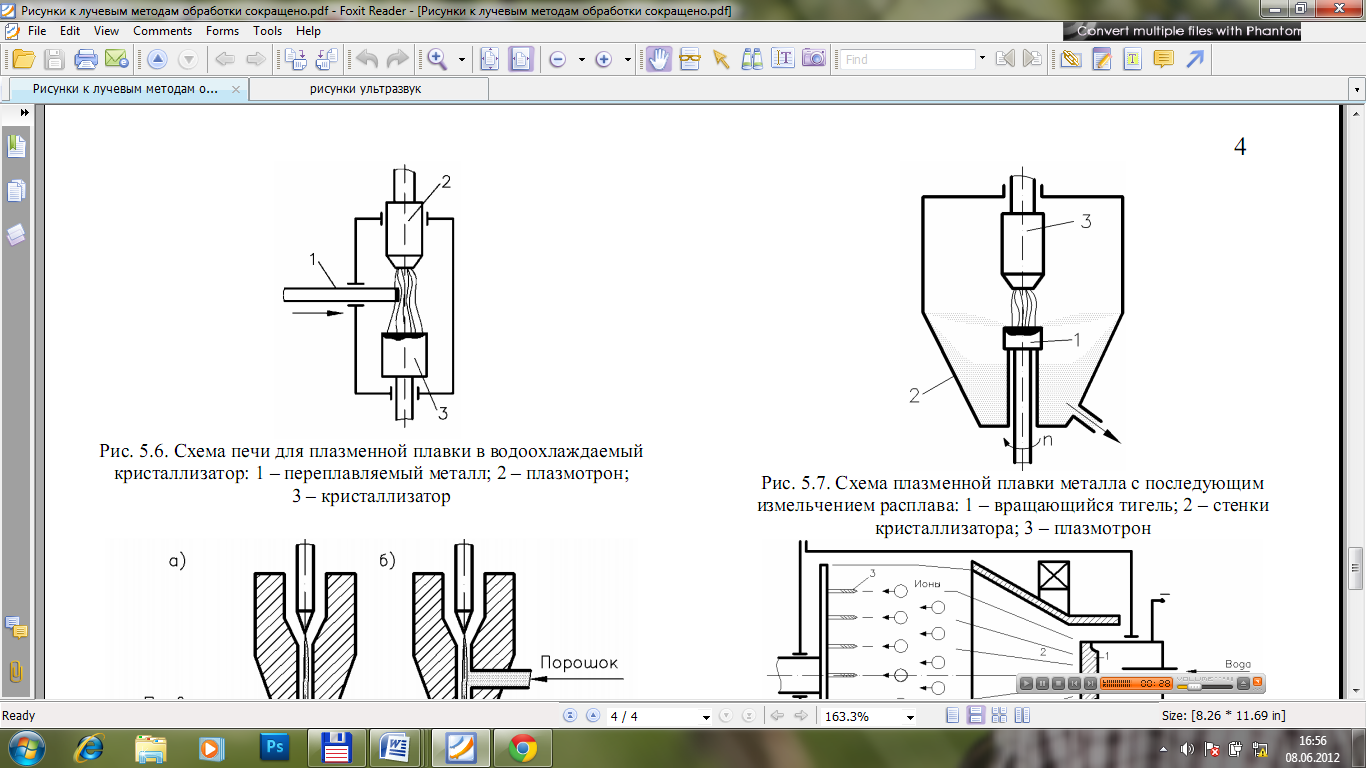Select the Hand tool
The height and width of the screenshot is (768, 1366).
(x=658, y=59)
